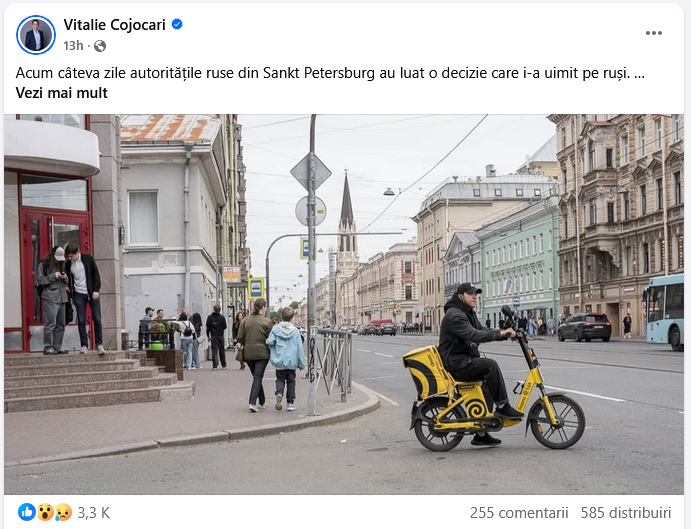
Task: Click the post text about Sankt Petersburg
Action: tap(330, 73)
